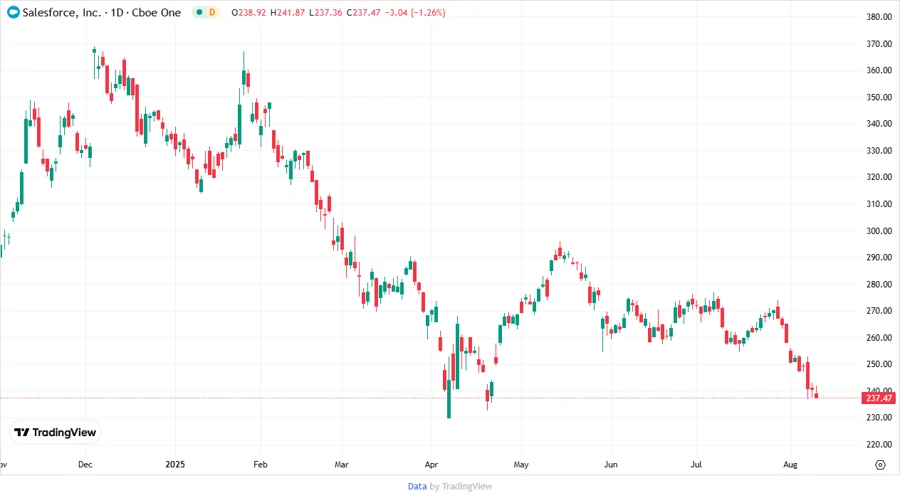The height and width of the screenshot is (498, 900).
Task: Click the Feb label on time axis
Action: [260, 464]
